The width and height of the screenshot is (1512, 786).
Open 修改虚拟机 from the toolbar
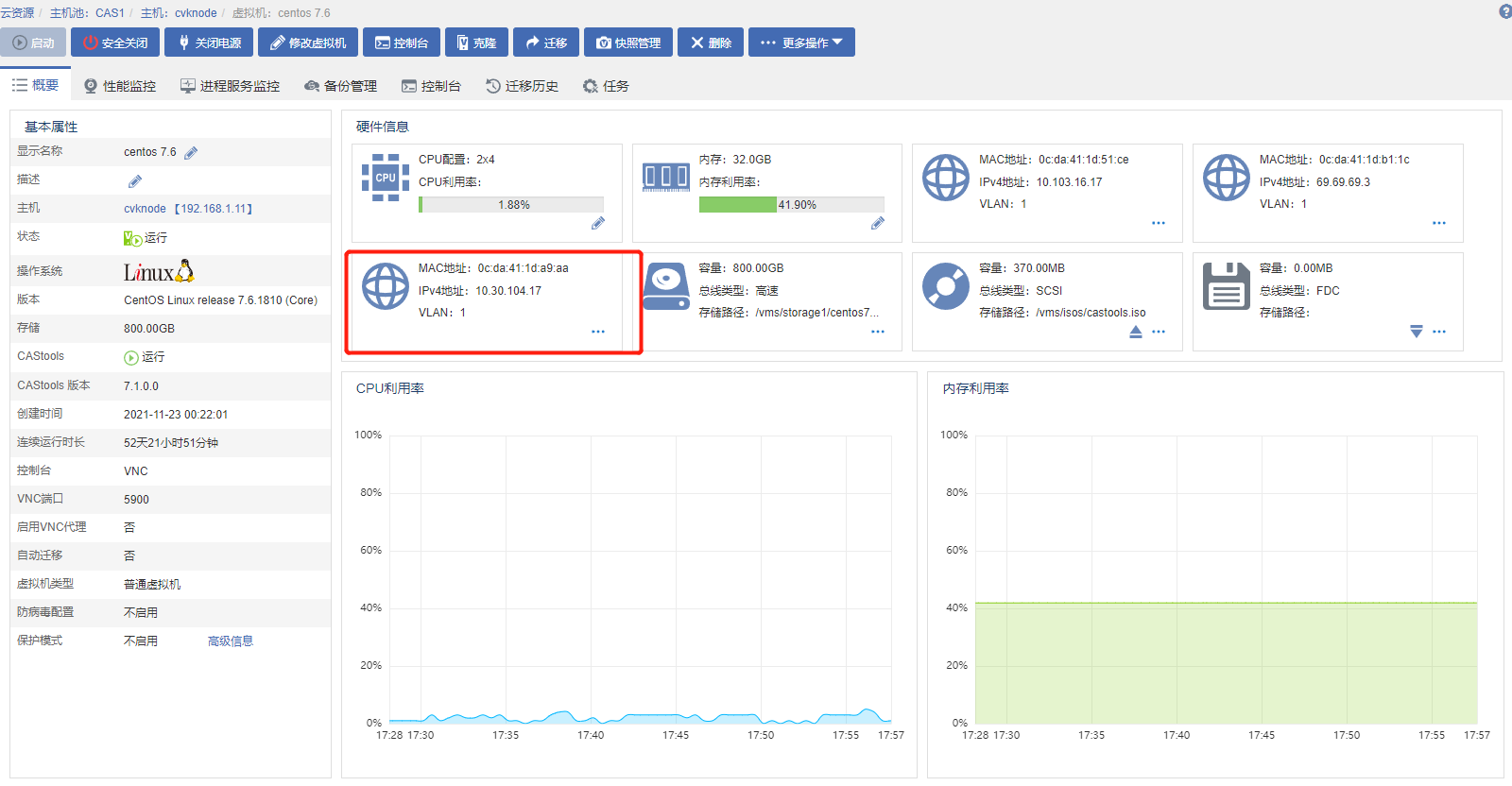[x=308, y=43]
